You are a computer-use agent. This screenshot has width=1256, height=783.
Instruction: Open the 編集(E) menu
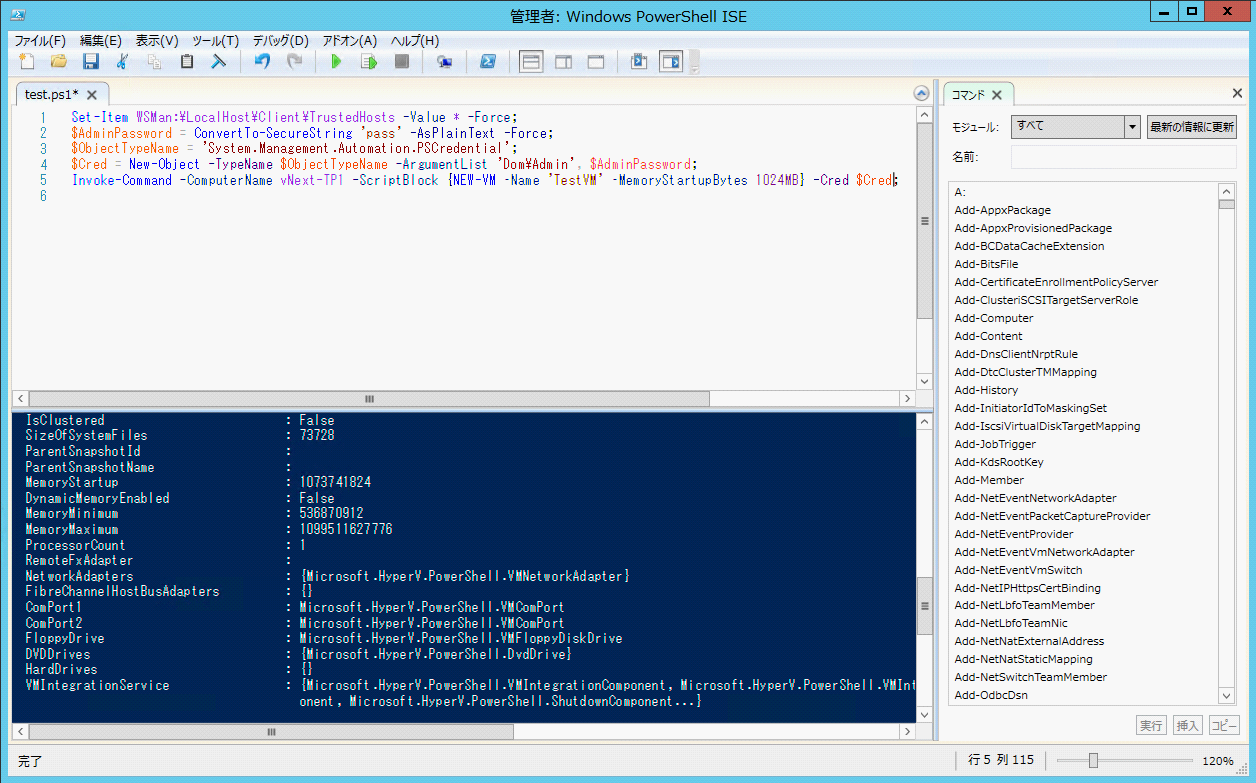(100, 40)
